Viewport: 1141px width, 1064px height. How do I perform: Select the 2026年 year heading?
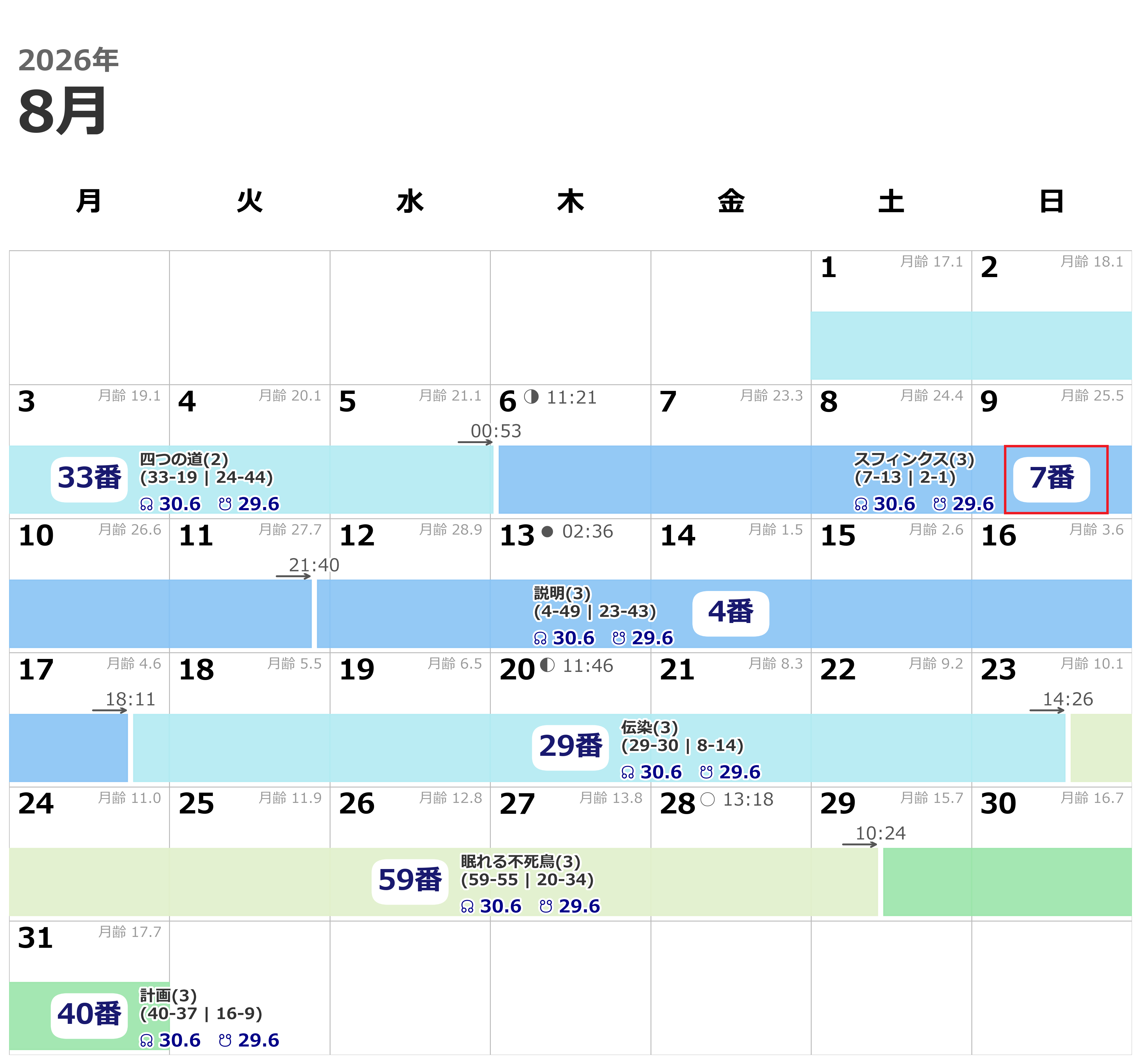68,60
